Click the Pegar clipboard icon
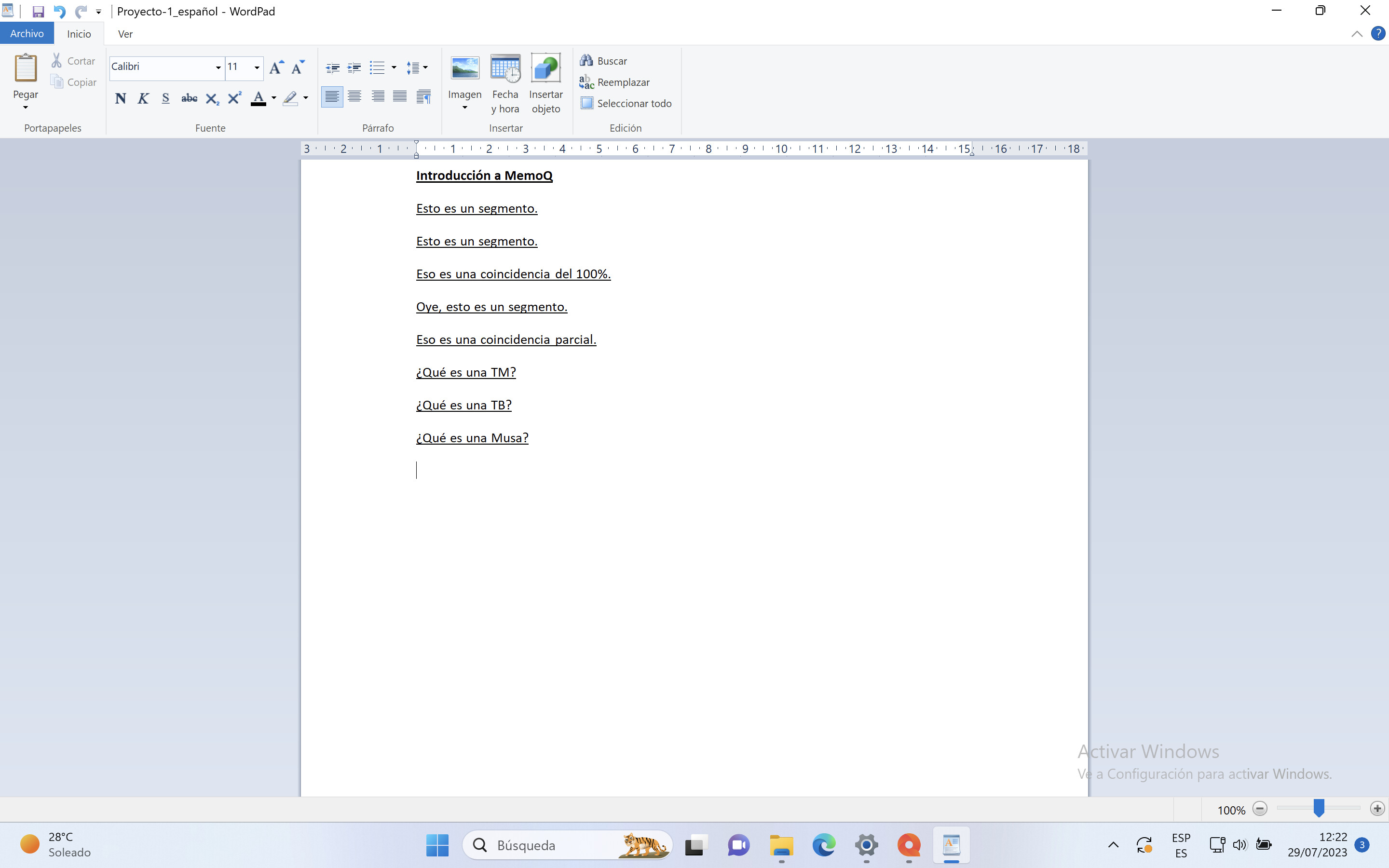Viewport: 1389px width, 868px height. (x=26, y=68)
